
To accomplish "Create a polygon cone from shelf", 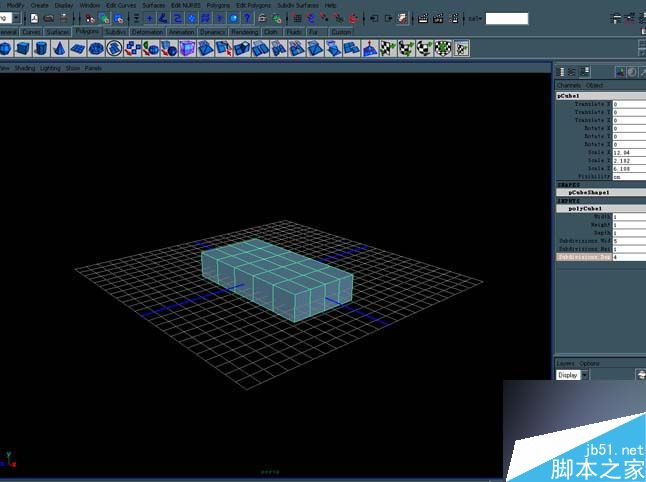I will [59, 49].
